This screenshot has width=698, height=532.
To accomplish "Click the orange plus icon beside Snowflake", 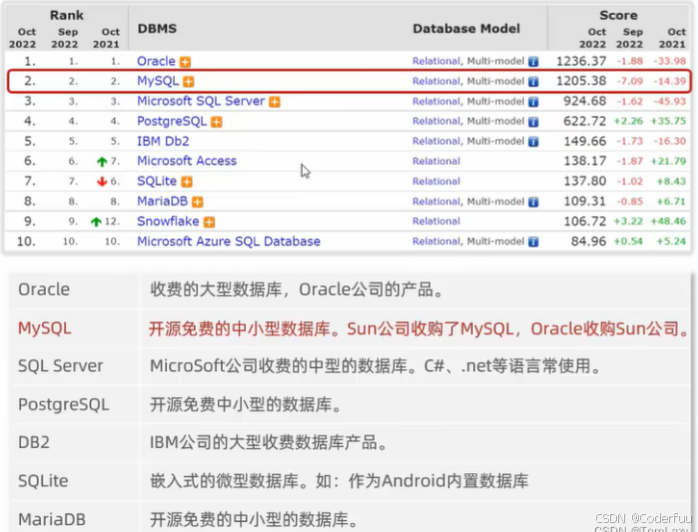I will pos(209,222).
